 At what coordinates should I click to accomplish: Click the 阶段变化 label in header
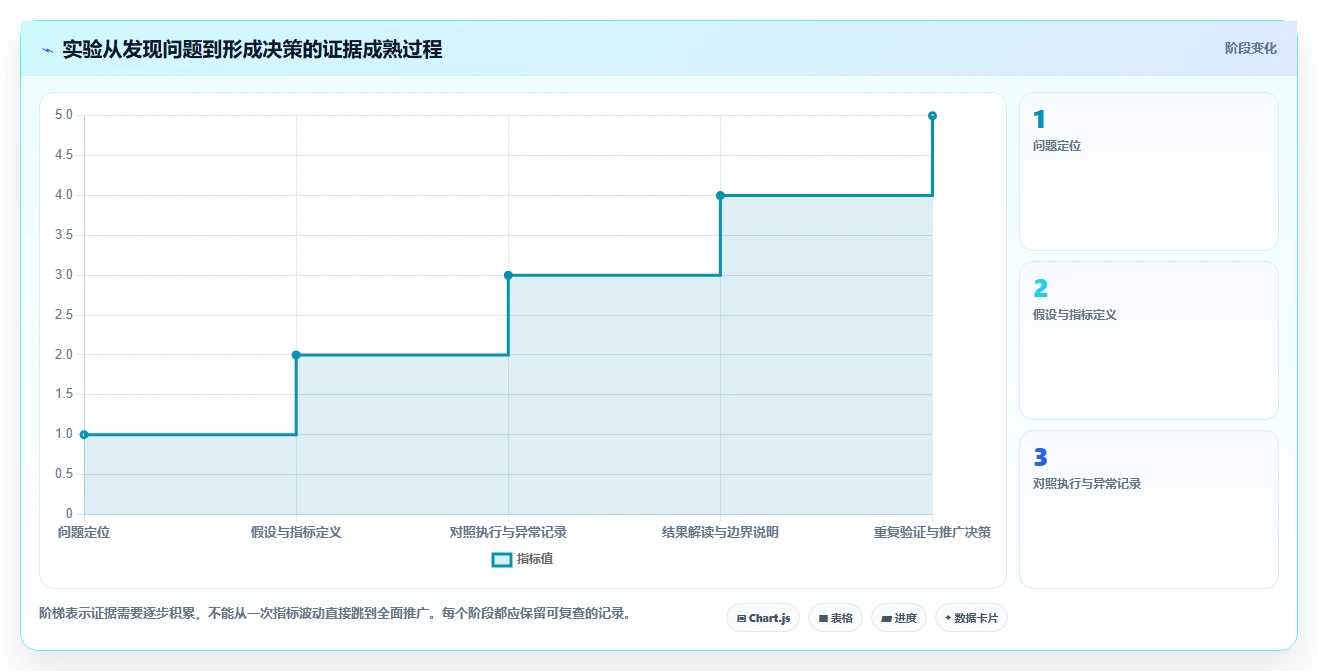(1250, 48)
